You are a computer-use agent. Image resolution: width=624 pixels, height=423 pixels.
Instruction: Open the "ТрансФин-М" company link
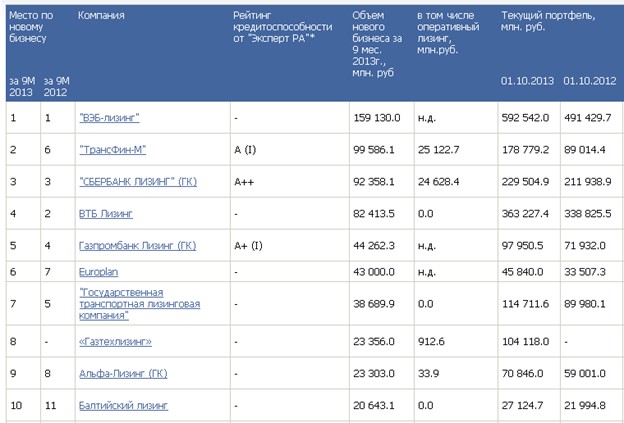(x=113, y=150)
